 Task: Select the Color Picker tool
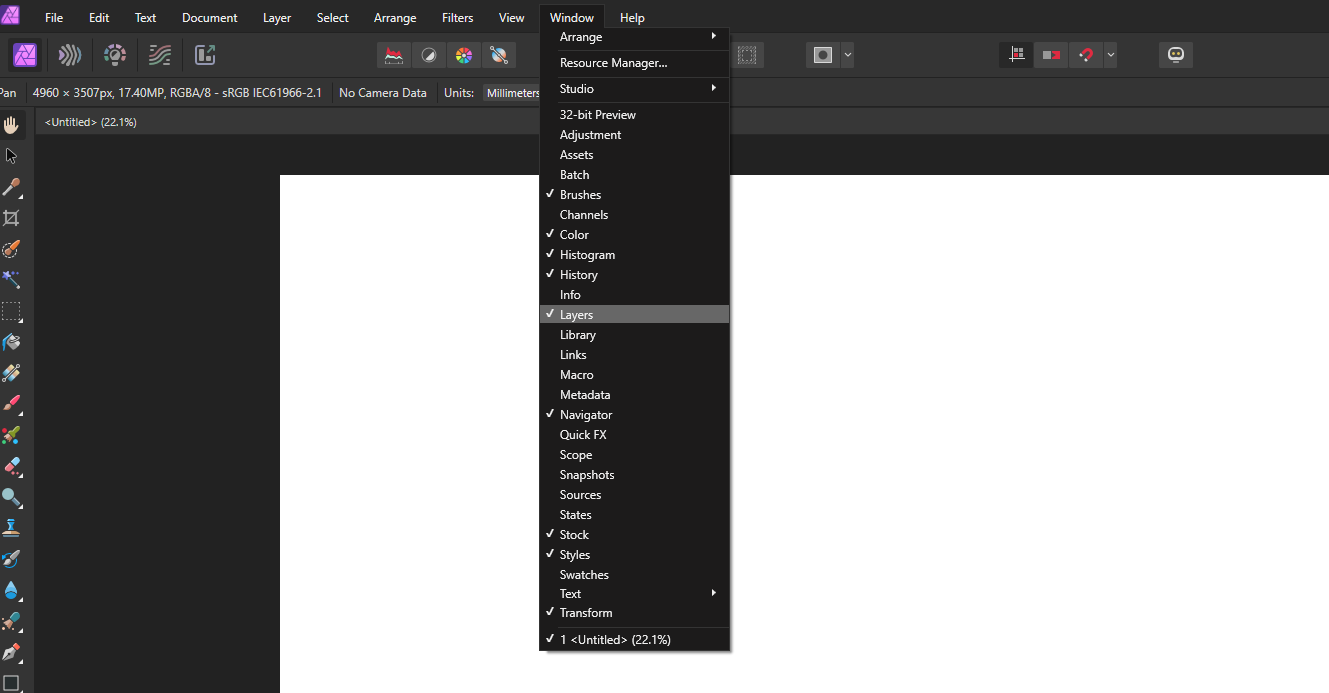click(x=12, y=186)
